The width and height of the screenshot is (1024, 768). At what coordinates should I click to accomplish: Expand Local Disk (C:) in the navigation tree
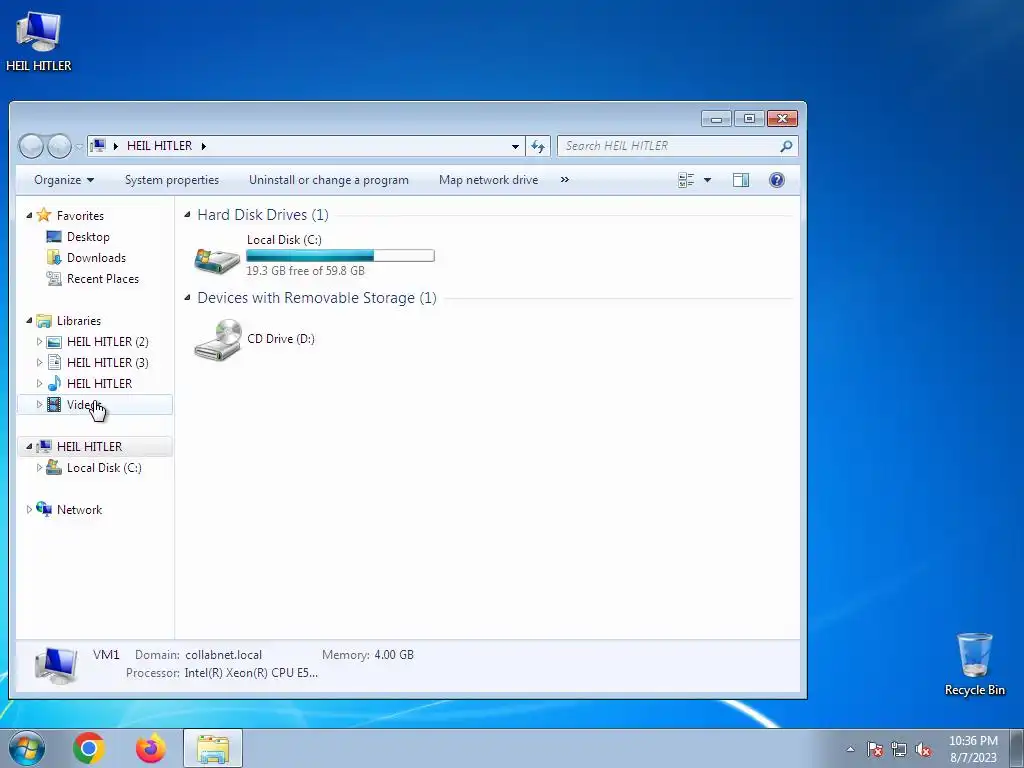pos(39,467)
